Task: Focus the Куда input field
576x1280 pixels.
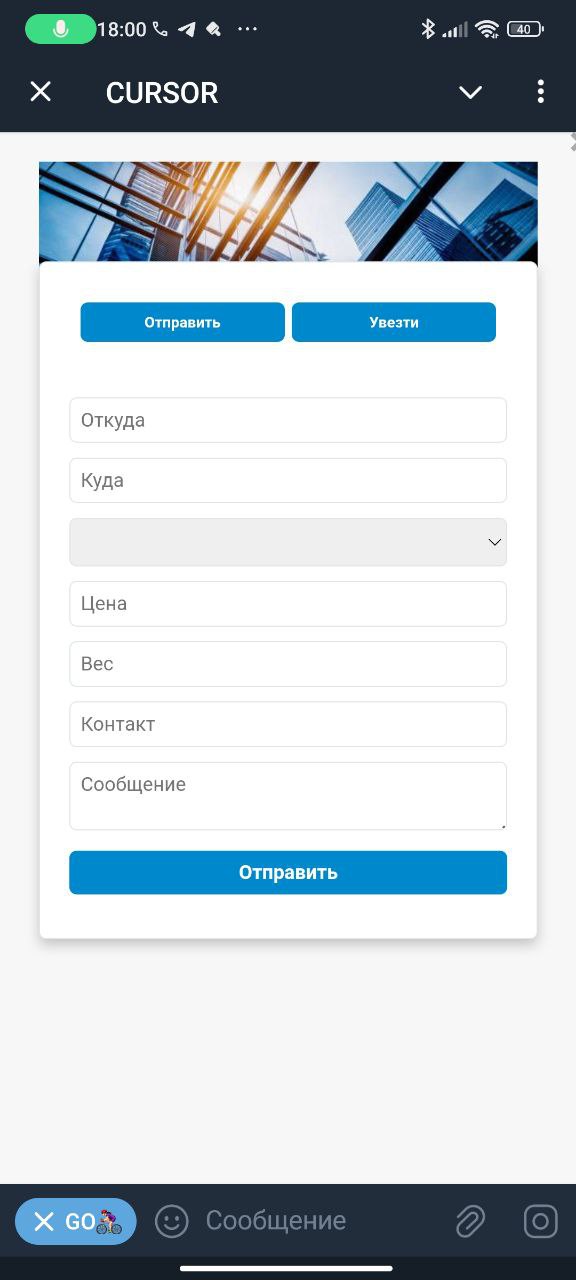Action: click(x=288, y=480)
